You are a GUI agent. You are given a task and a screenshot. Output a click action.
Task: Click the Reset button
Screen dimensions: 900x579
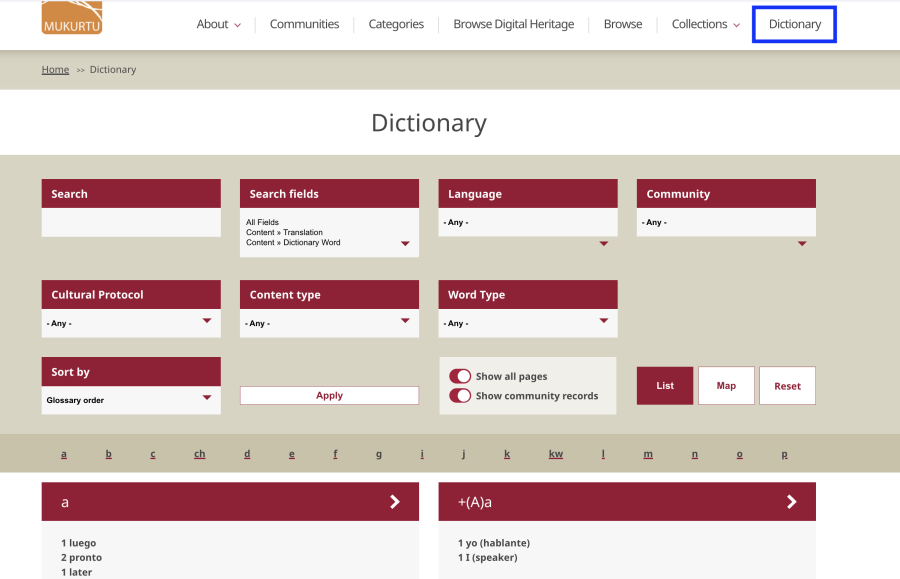click(787, 386)
